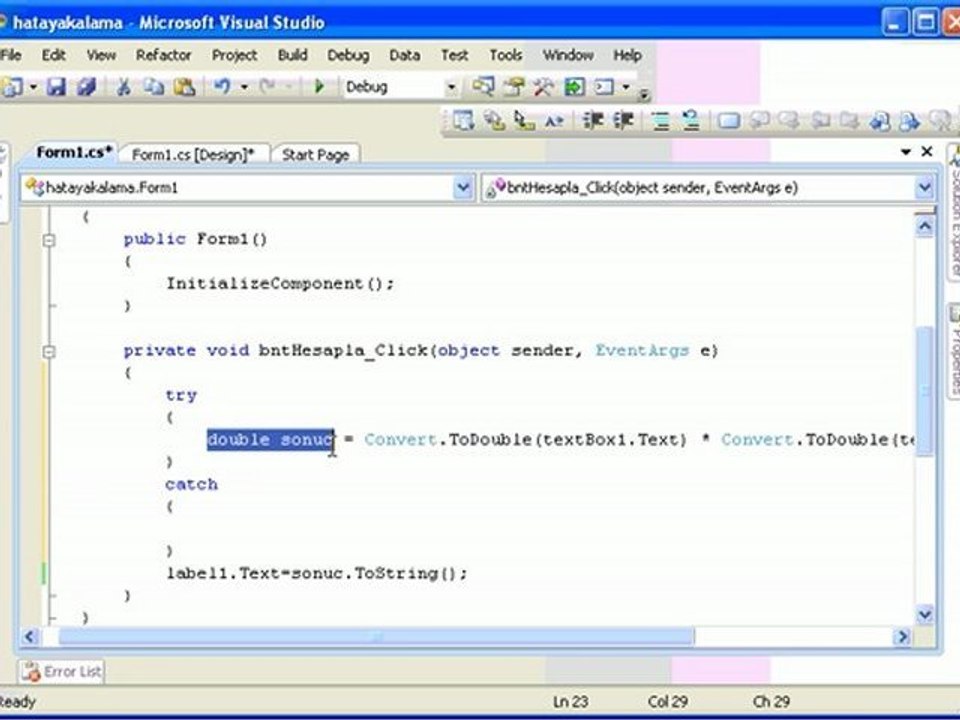Open the Command Window icon dropdown arrow
The height and width of the screenshot is (720, 960).
click(x=626, y=87)
